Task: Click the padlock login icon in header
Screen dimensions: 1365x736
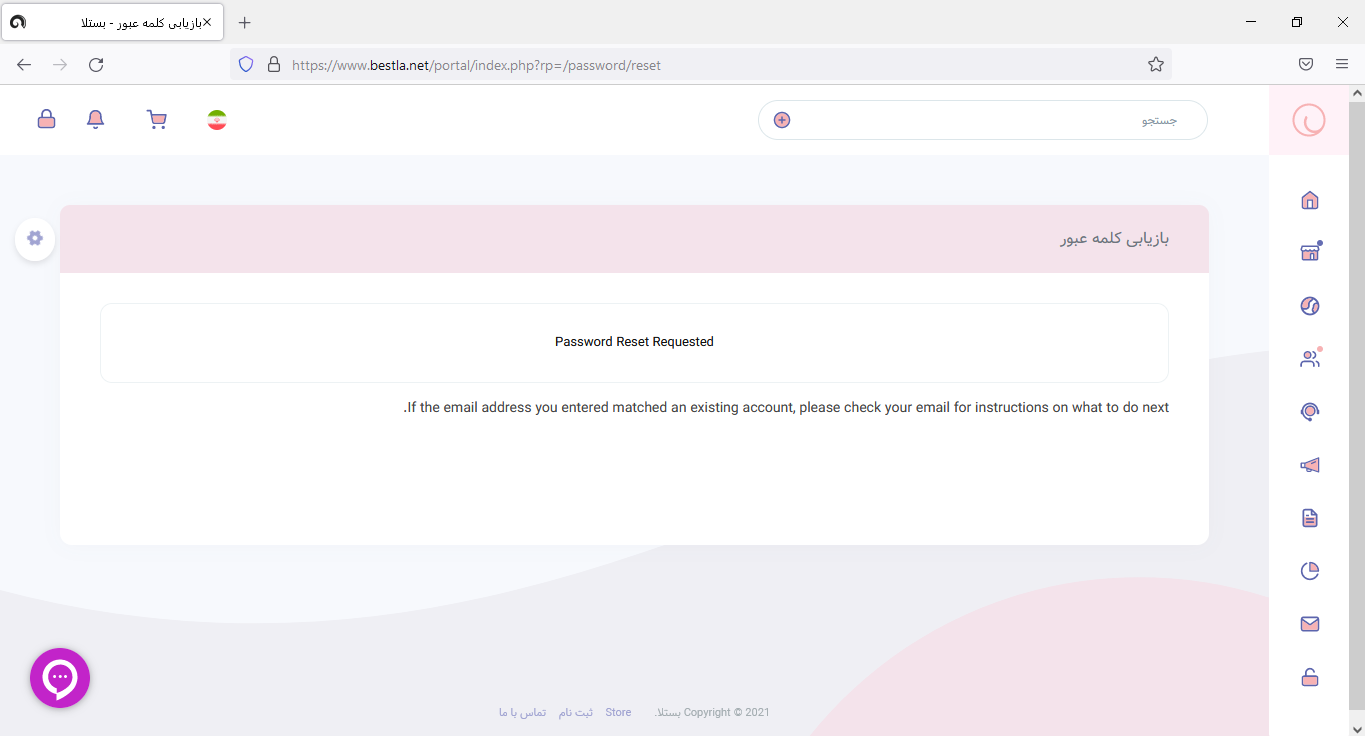Action: [46, 119]
